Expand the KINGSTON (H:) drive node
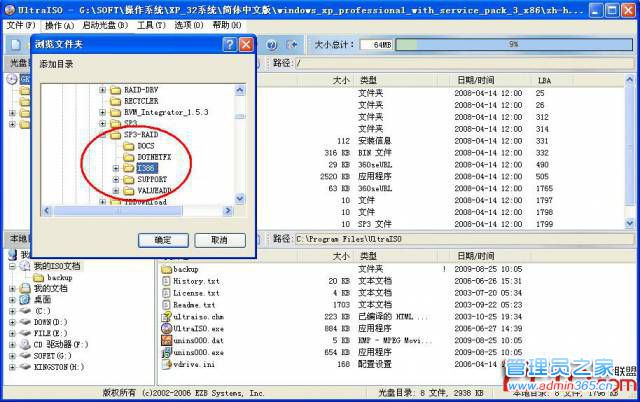The height and width of the screenshot is (402, 640). coord(12,367)
